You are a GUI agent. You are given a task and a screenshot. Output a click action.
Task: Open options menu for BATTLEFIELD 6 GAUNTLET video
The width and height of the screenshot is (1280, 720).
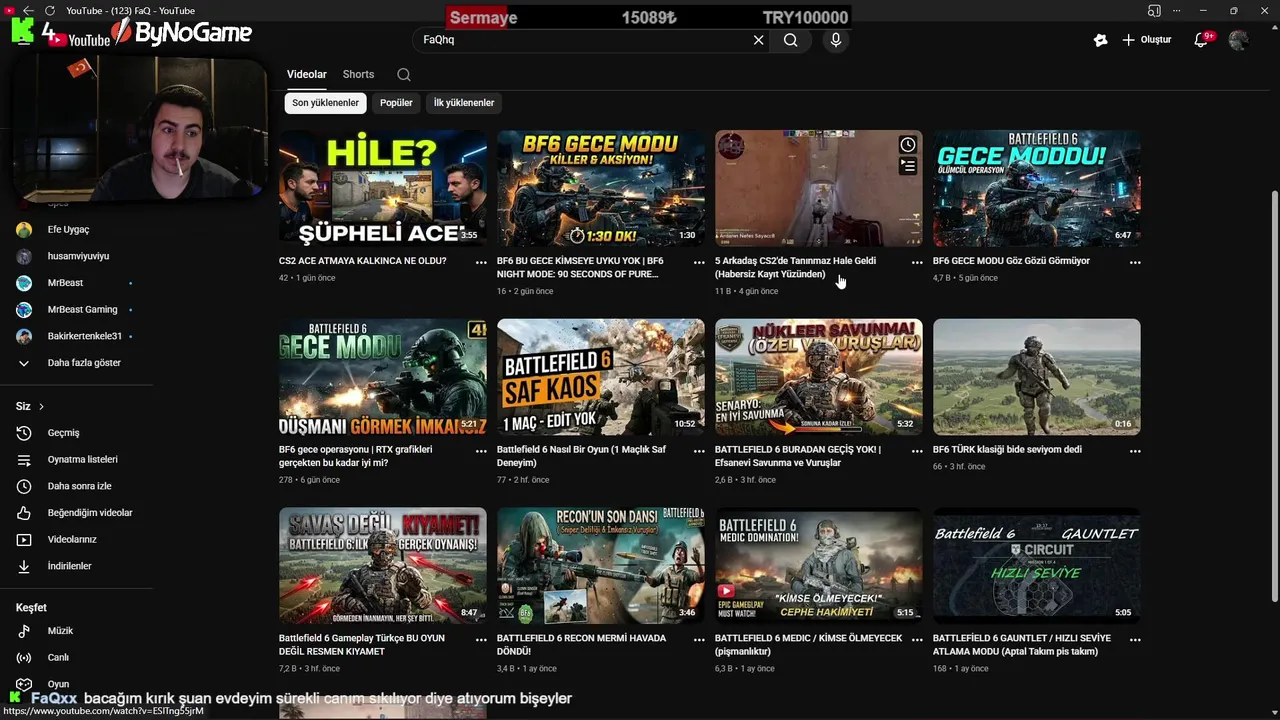(x=1135, y=639)
